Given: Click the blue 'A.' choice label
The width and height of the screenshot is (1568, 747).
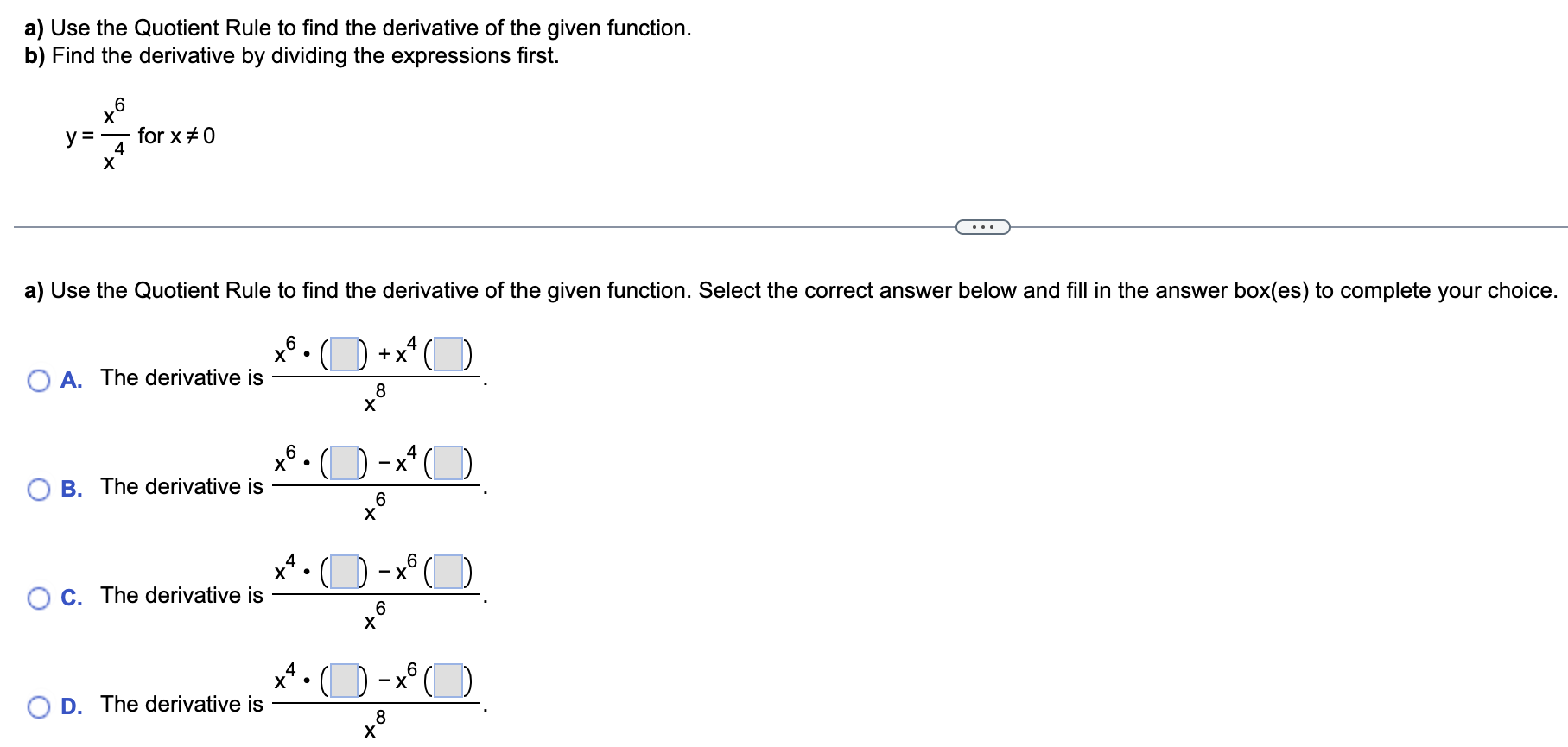Looking at the screenshot, I should 71,380.
